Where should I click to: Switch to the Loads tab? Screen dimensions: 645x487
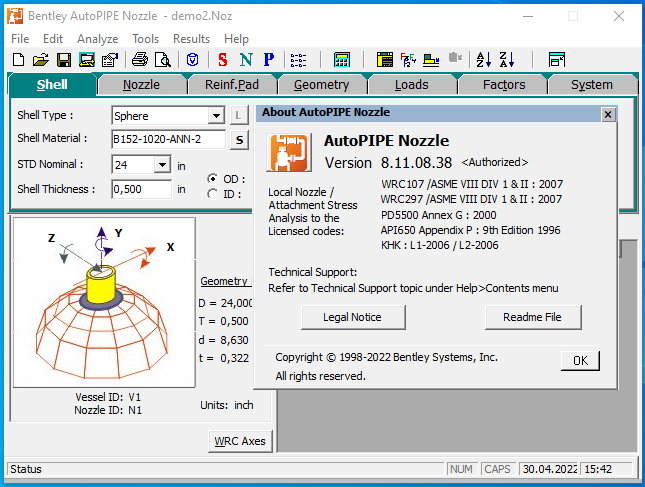(411, 85)
